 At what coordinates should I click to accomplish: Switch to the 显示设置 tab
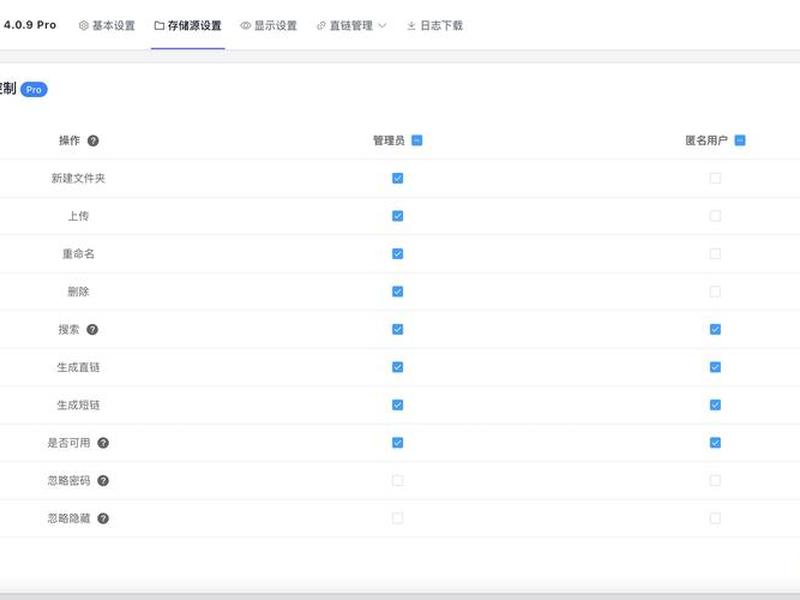tap(268, 26)
